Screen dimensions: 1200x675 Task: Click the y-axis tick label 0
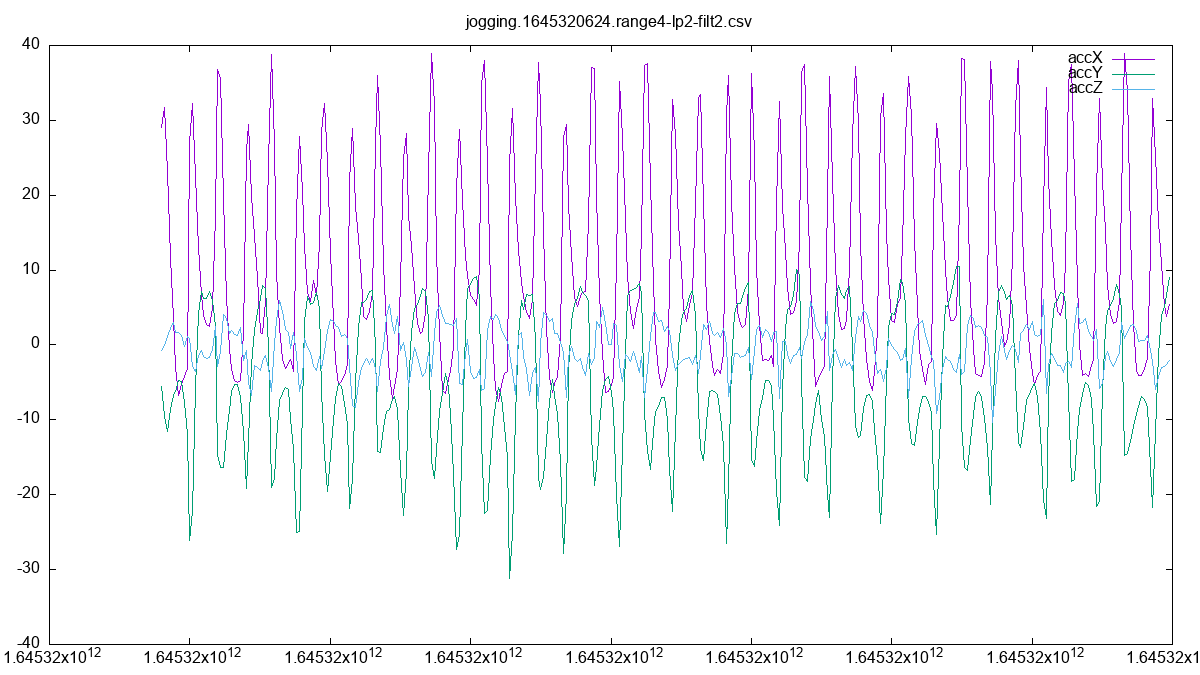[35, 345]
